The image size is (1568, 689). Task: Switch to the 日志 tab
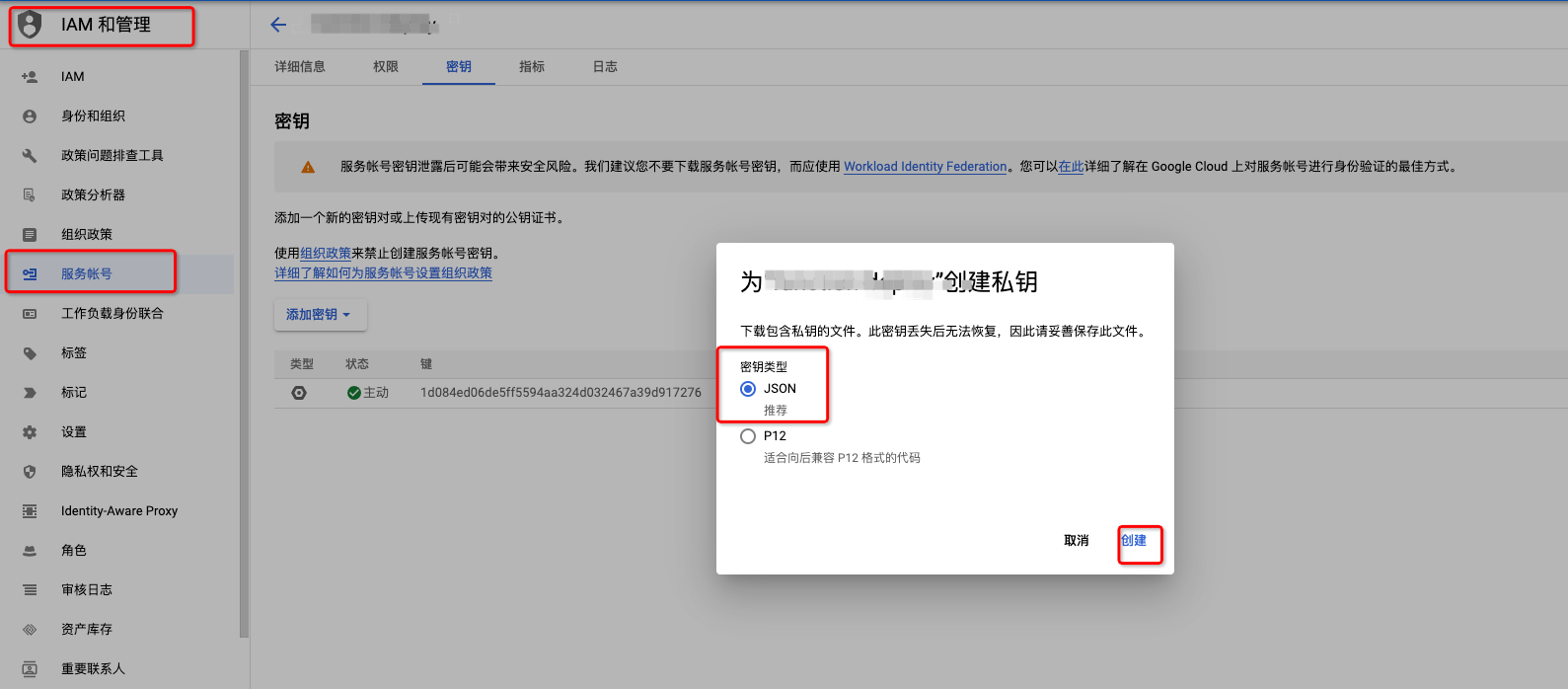click(x=605, y=66)
